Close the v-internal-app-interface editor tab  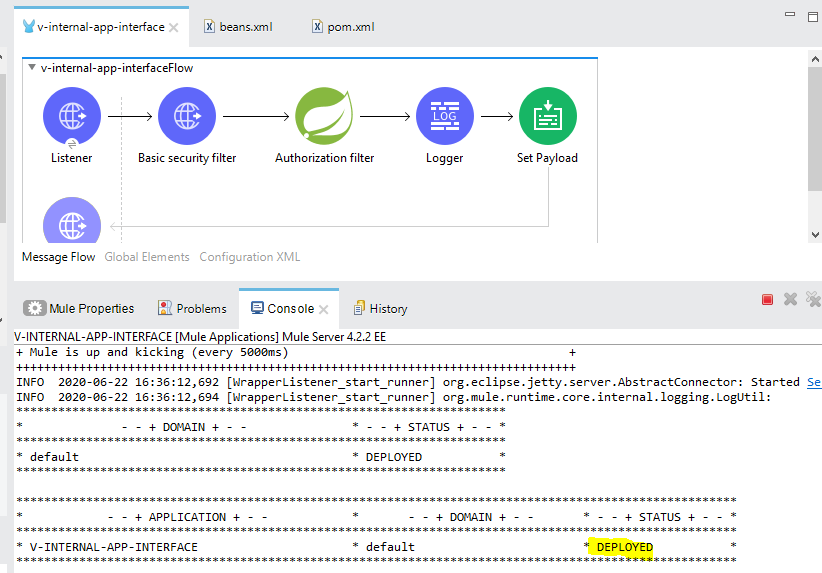pos(174,27)
